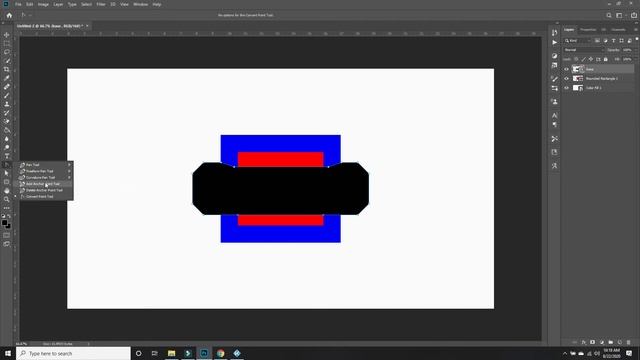Open the Edit Toolbar three-dots icon
Viewport: 640px width, 360px height.
(x=7, y=208)
